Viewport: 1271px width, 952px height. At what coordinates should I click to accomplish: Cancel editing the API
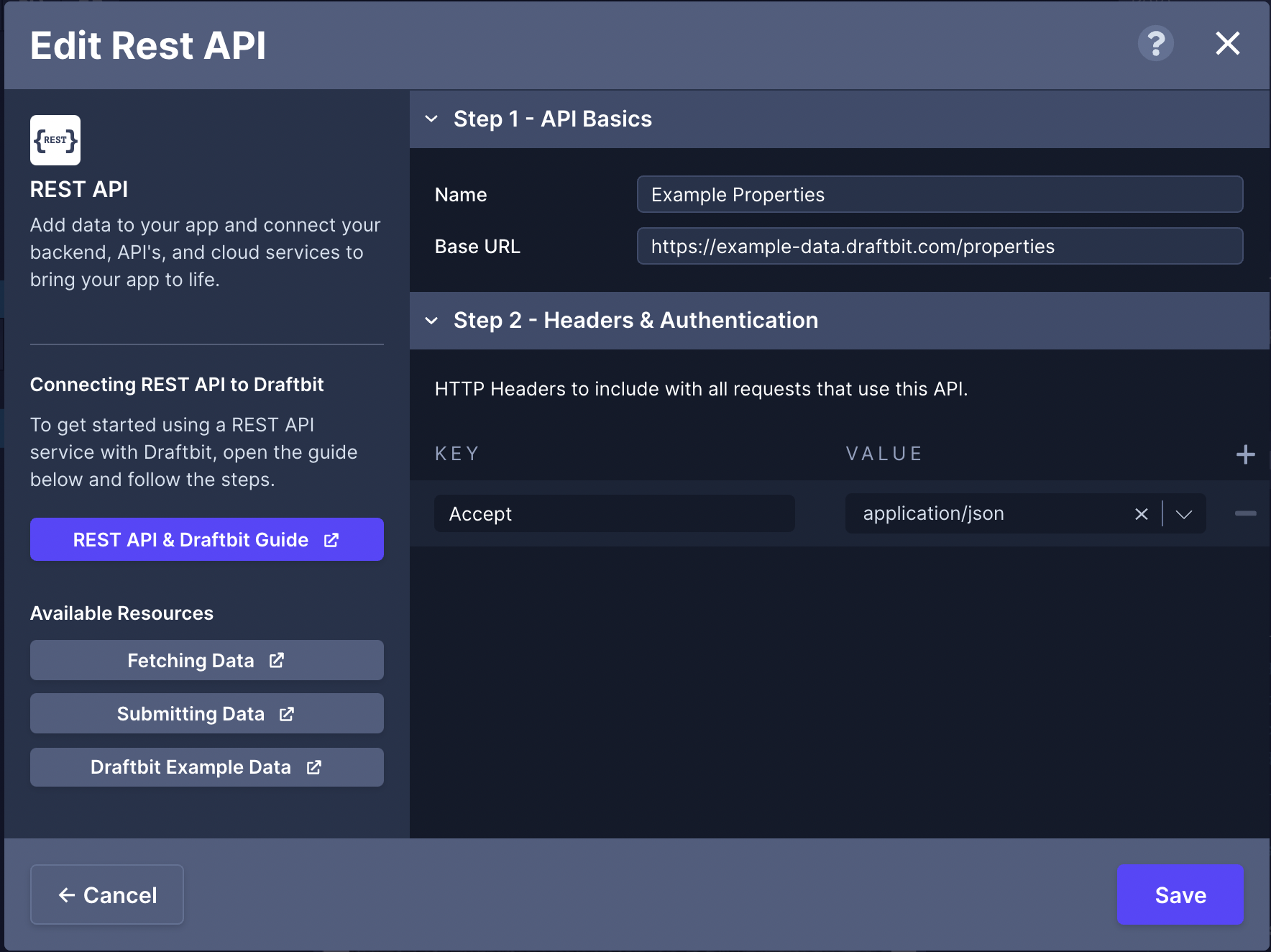(107, 894)
